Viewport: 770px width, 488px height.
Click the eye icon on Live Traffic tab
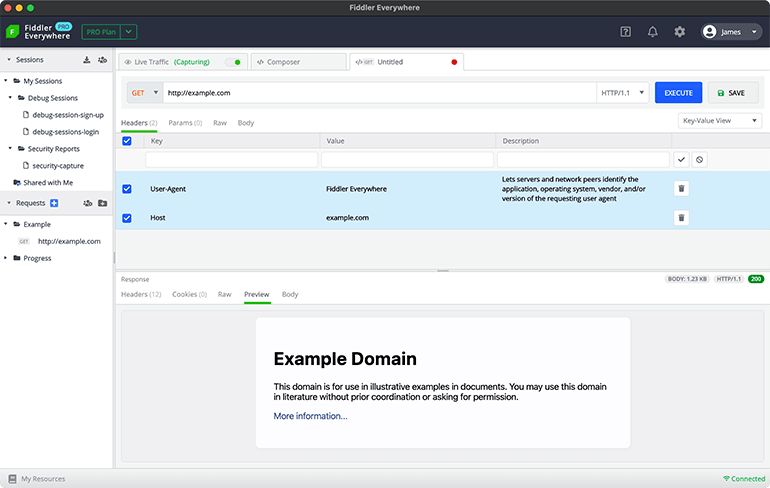[x=128, y=62]
